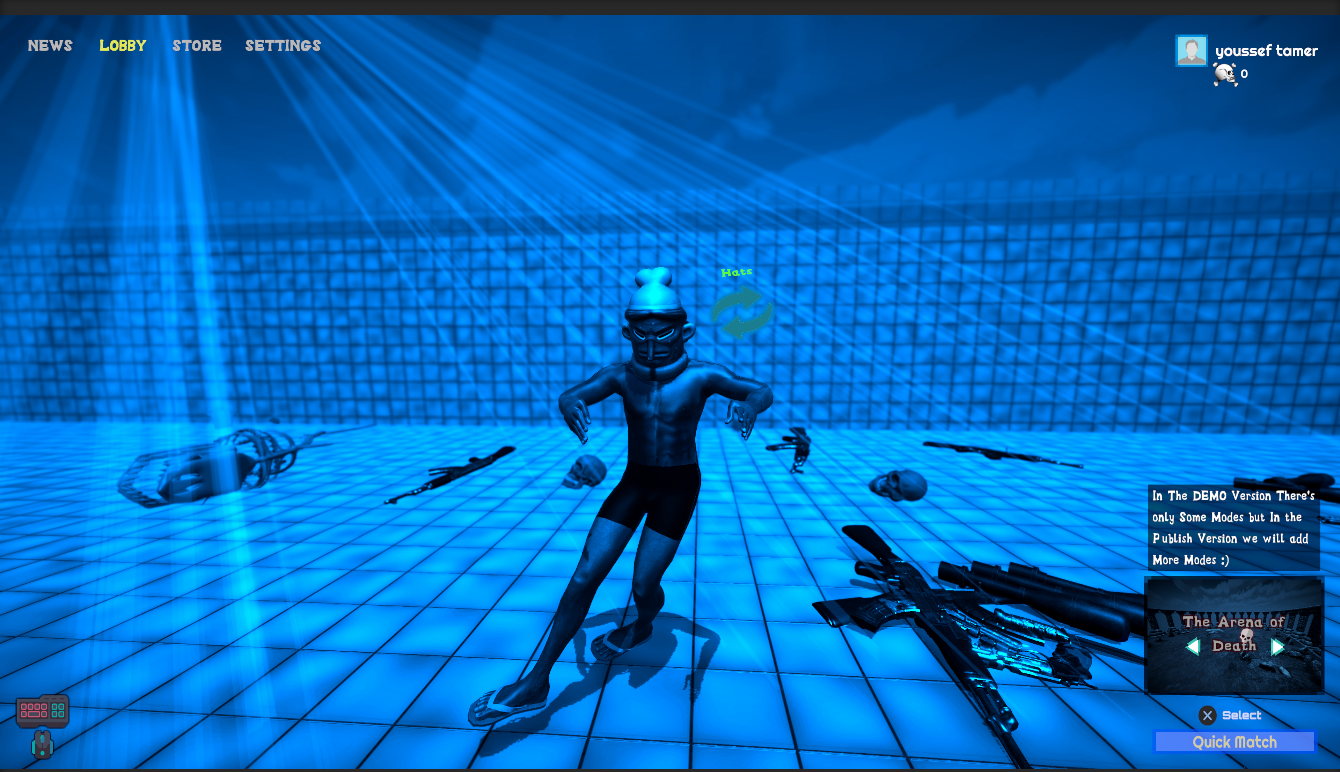Switch to the LOBBY tab
The height and width of the screenshot is (772, 1340).
tap(123, 46)
